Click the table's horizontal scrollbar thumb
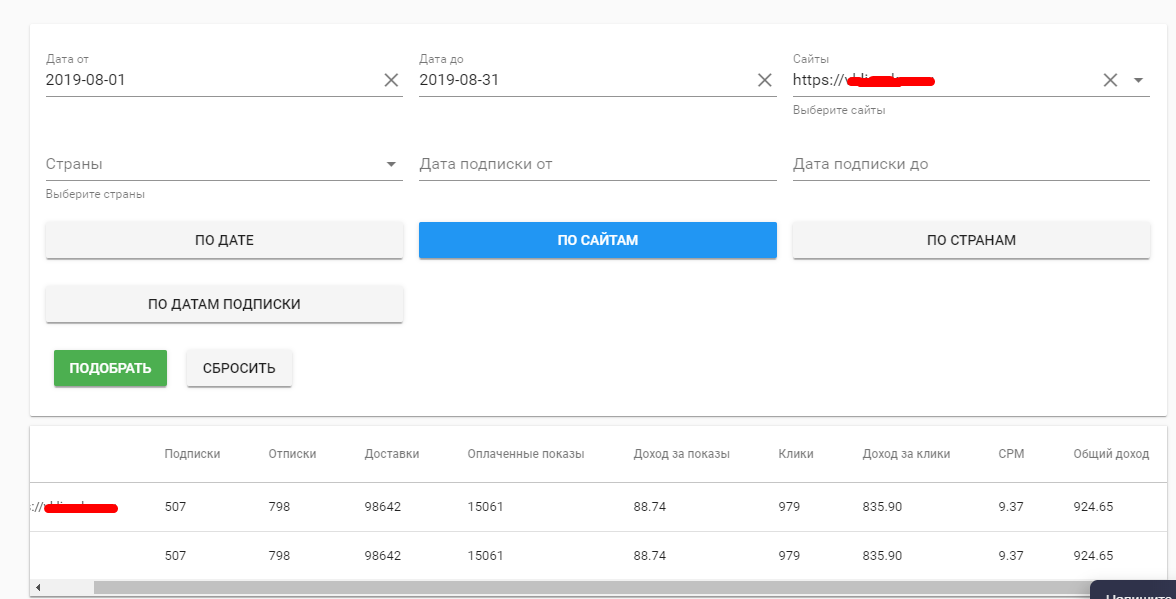This screenshot has width=1176, height=599. coord(590,588)
